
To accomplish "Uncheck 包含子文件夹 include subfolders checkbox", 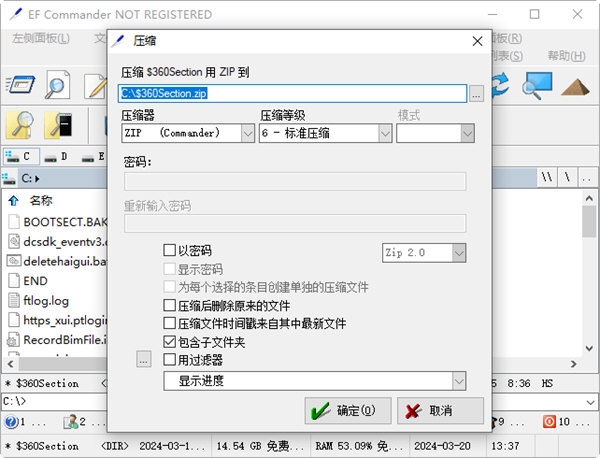I will click(x=170, y=342).
